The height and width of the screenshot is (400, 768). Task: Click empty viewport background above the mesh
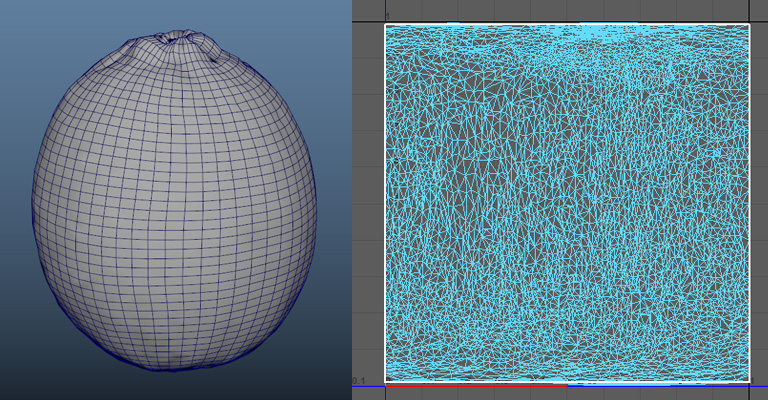click(x=175, y=14)
